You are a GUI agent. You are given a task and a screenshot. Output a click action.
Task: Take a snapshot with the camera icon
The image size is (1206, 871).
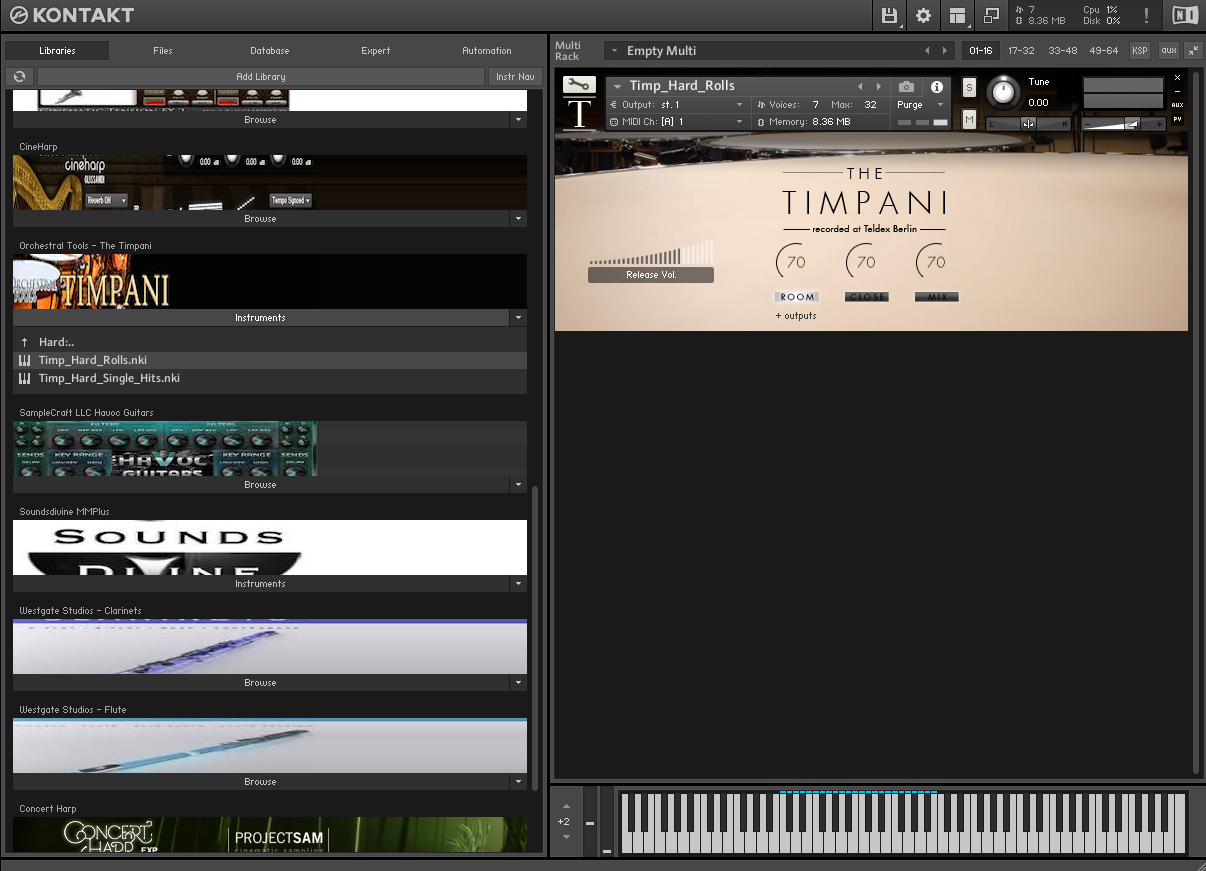(x=906, y=87)
